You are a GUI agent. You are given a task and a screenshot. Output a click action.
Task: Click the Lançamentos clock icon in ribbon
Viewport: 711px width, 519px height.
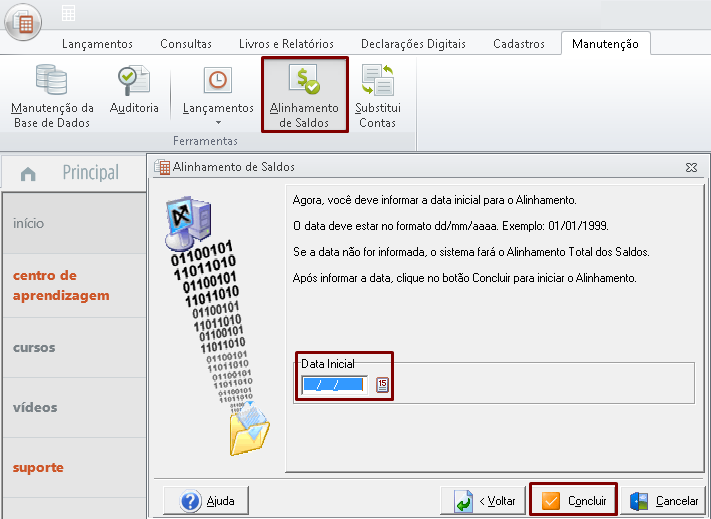coord(218,80)
